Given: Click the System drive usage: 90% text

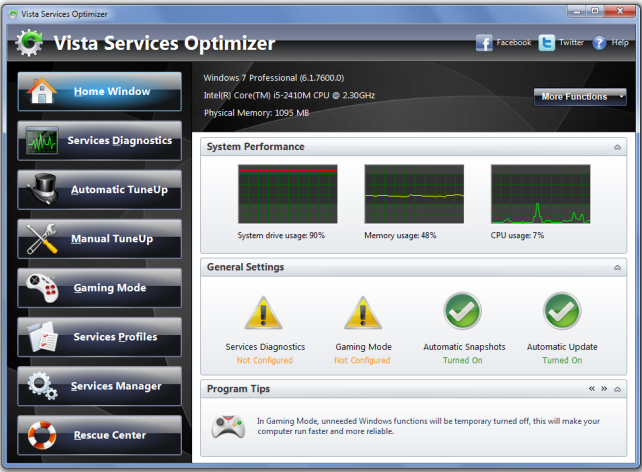Looking at the screenshot, I should point(281,235).
